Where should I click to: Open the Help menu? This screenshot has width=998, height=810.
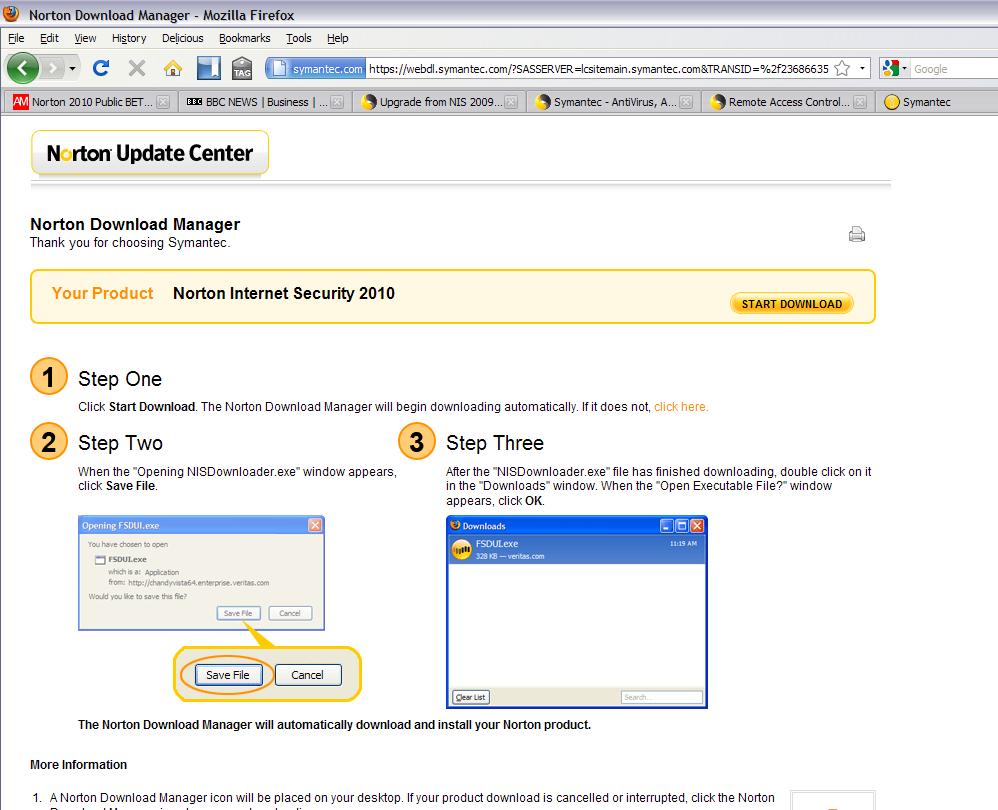tap(337, 38)
